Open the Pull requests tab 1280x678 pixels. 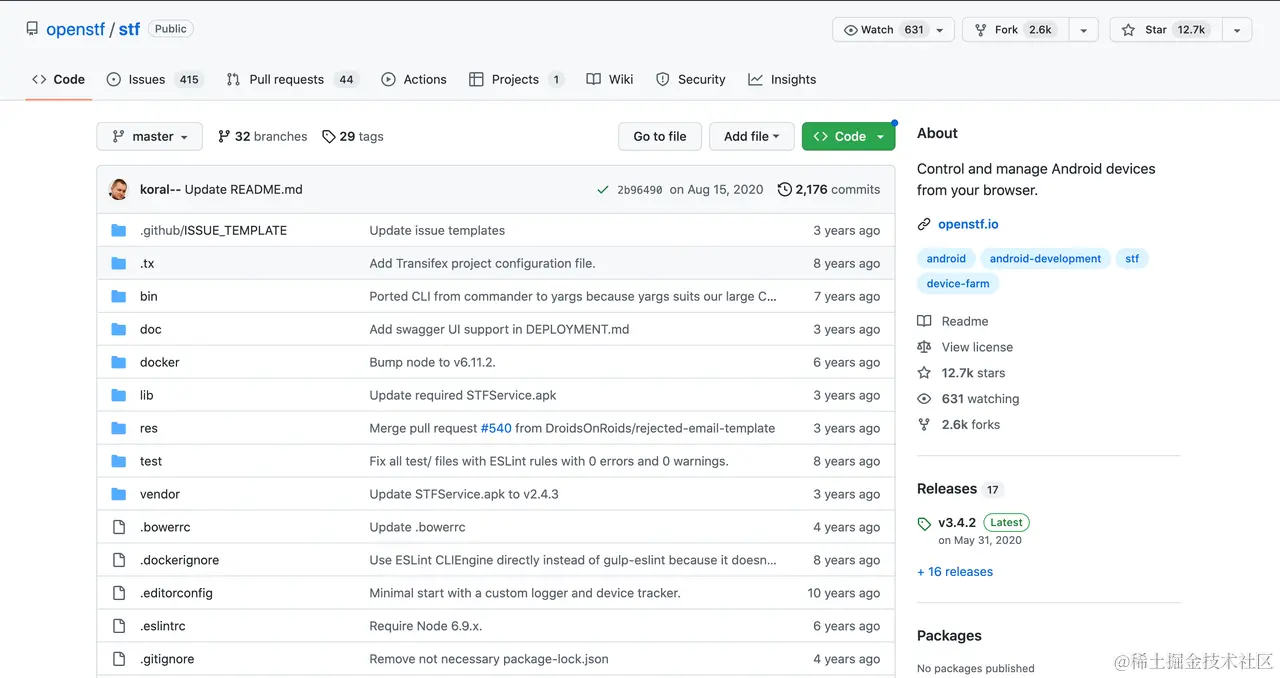tap(291, 79)
